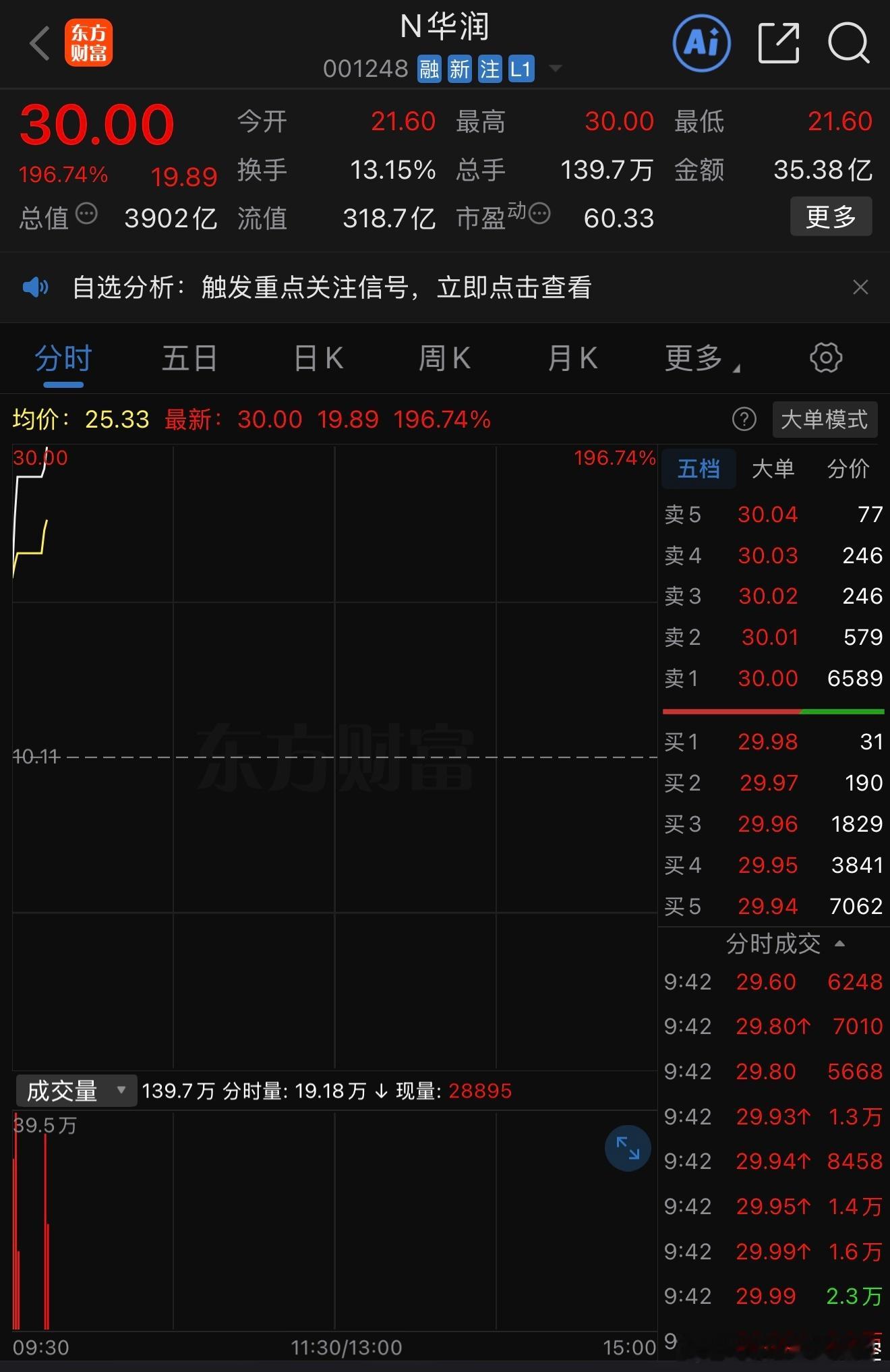Dismiss the 自选分析 notification banner

point(860,287)
